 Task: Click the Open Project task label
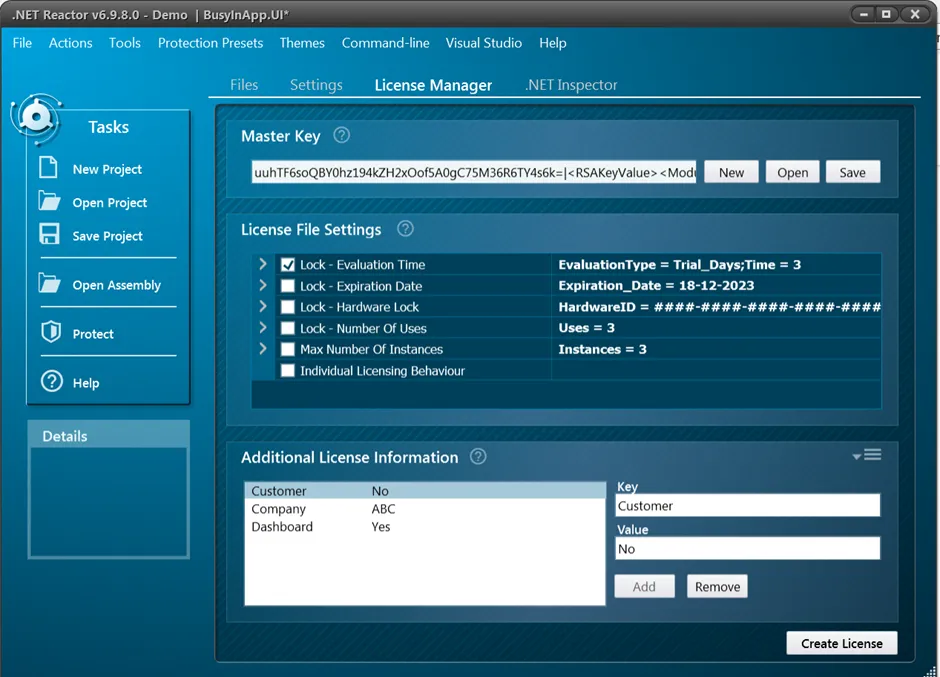(x=110, y=203)
